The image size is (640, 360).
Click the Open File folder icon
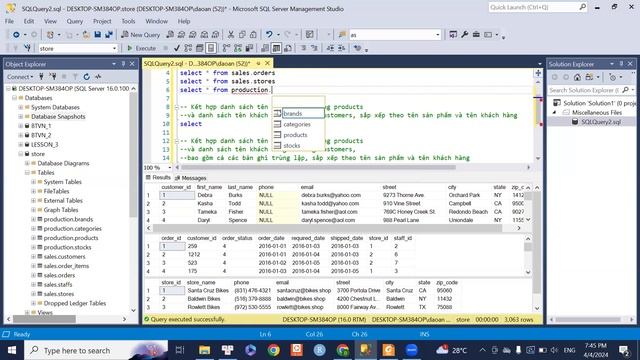pos(86,35)
